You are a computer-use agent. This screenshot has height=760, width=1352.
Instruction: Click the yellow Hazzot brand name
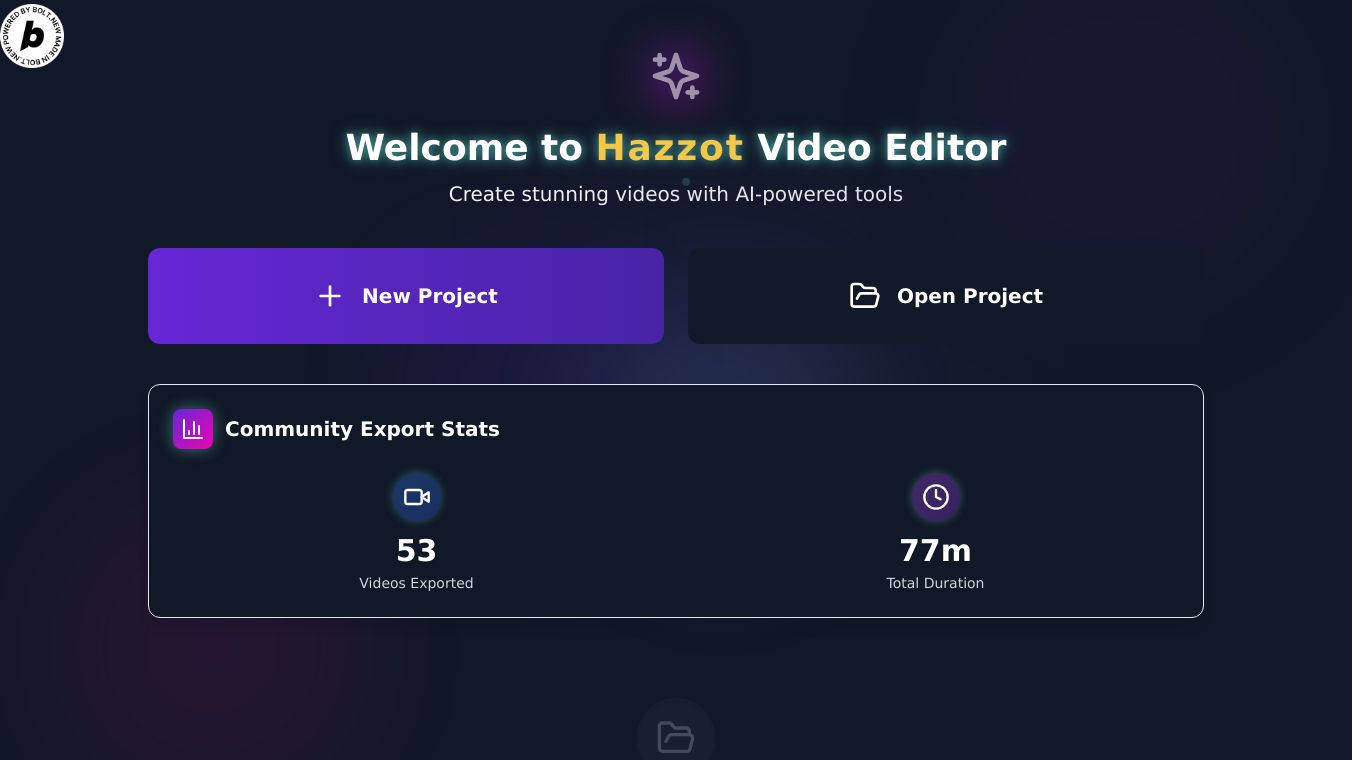[670, 148]
